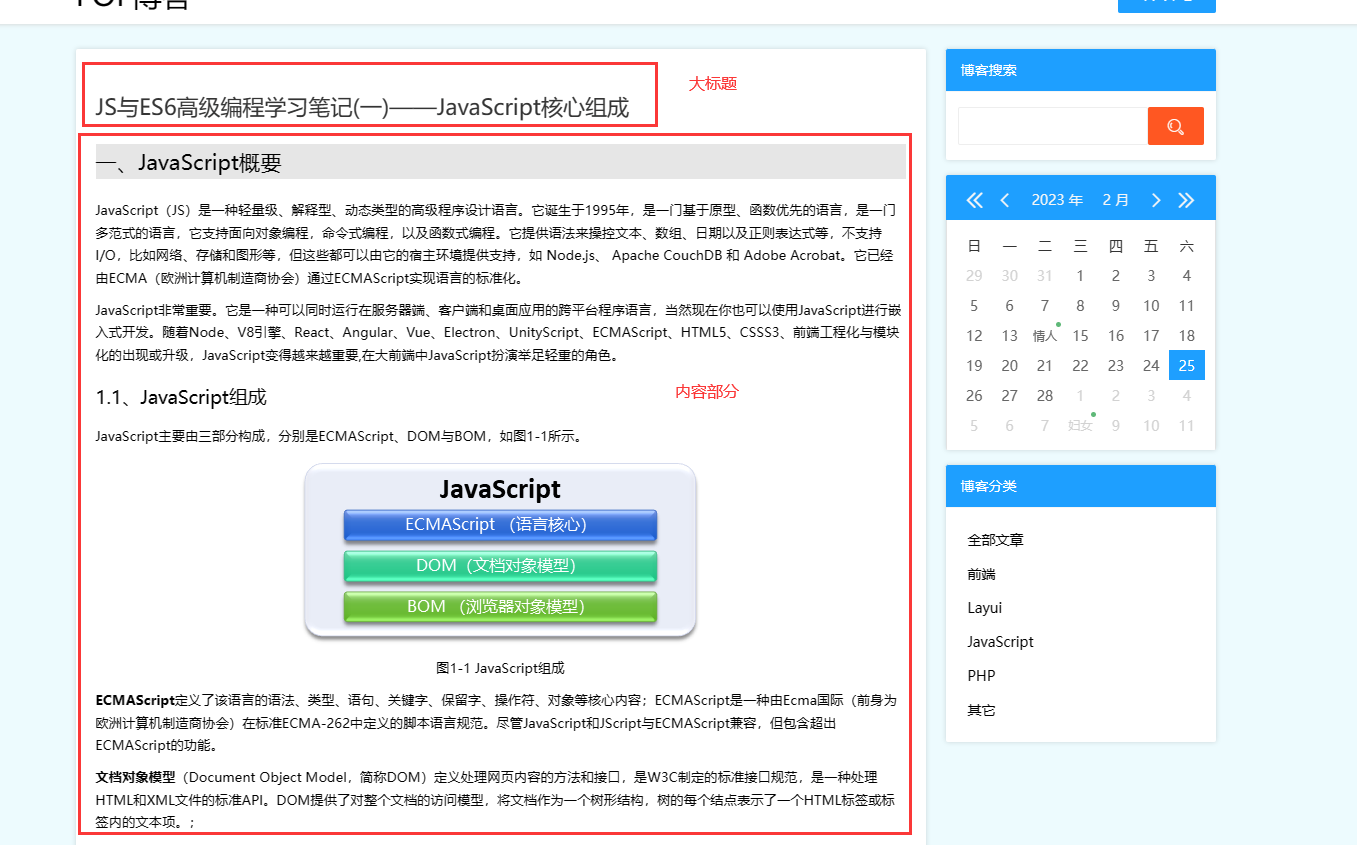Open the 前端 category
This screenshot has height=845, width=1357.
[x=981, y=574]
